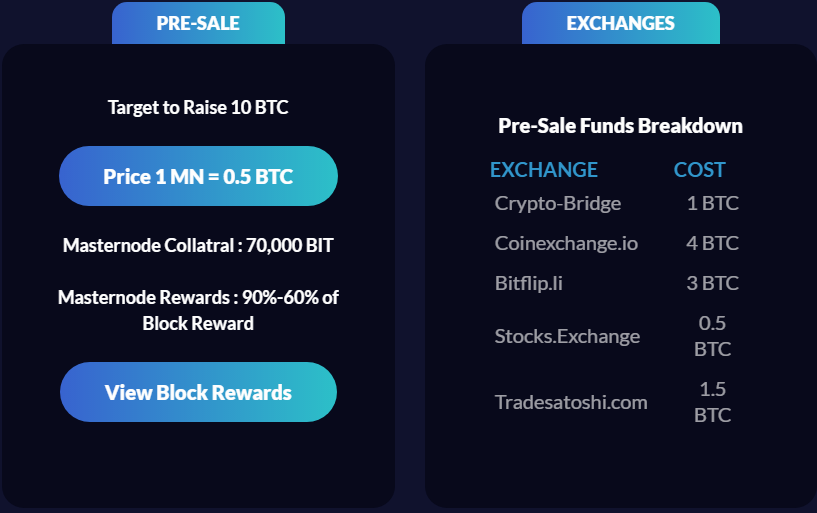This screenshot has height=513, width=817.
Task: Click the EXCHANGE column header
Action: [x=543, y=170]
